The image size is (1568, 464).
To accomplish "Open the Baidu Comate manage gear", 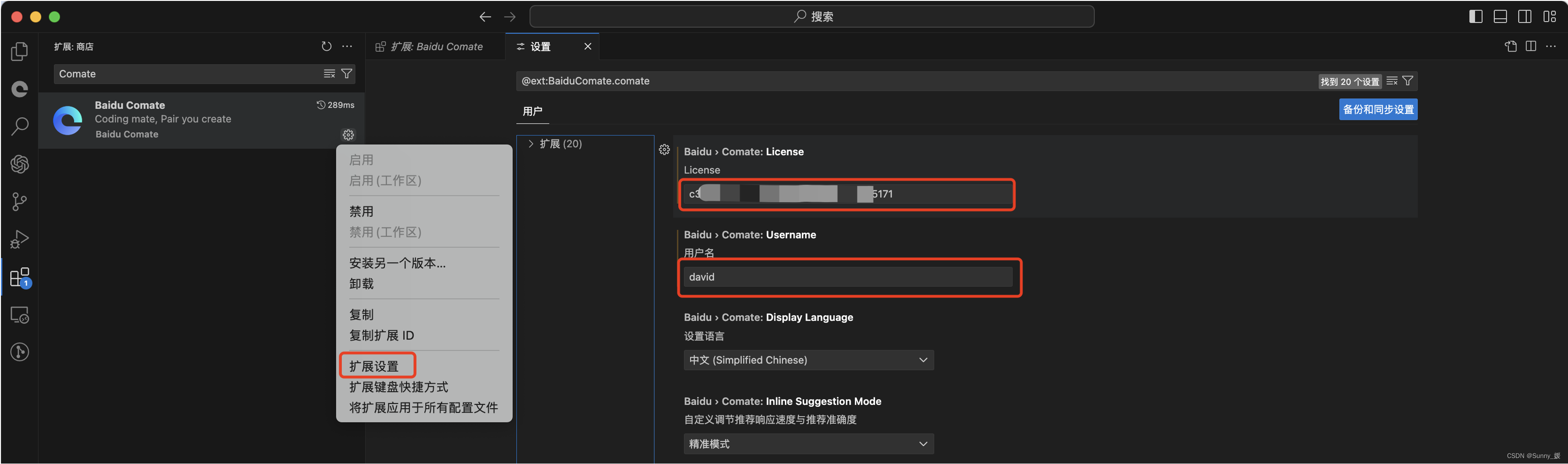I will coord(348,135).
